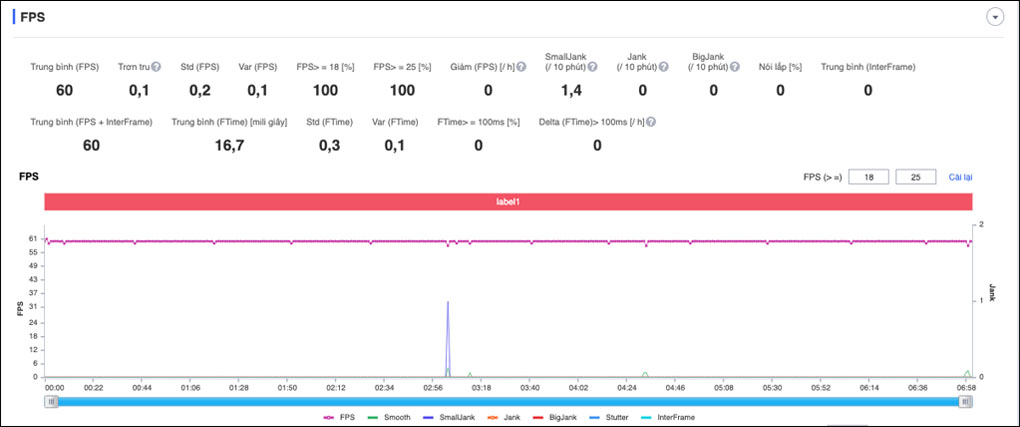Select the red label1 bar

508,202
